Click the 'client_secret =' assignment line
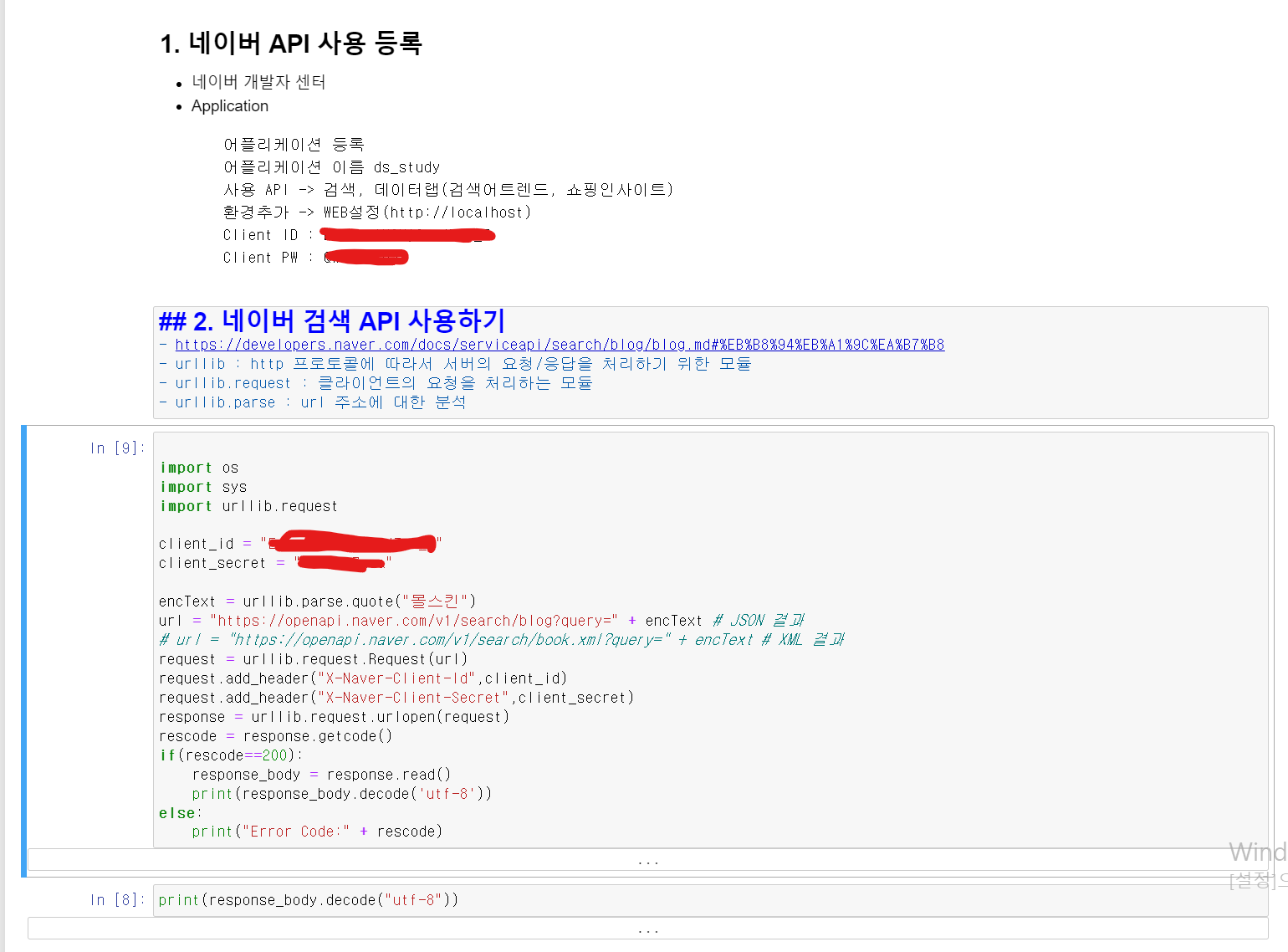1288x952 pixels. 275,563
